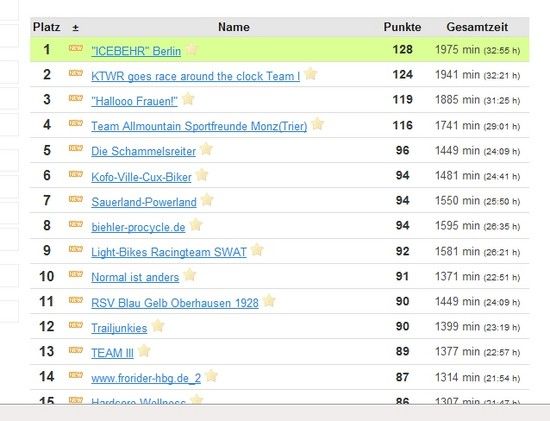This screenshot has height=421, width=550.
Task: Open the Kofo-Ville-Cux-Biker link
Action: pos(141,177)
